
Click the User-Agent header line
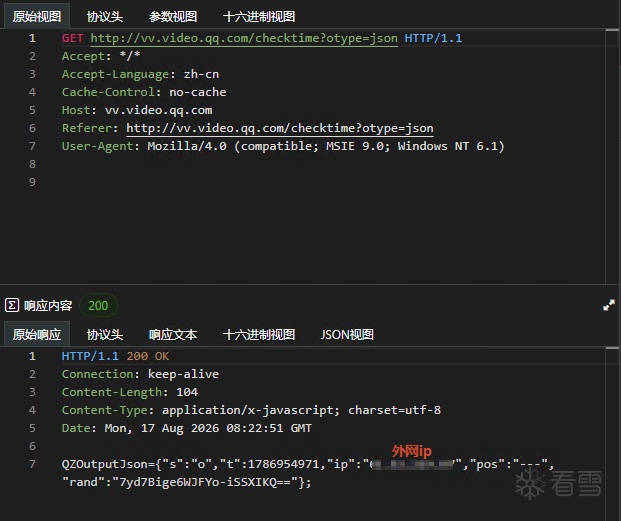(x=283, y=146)
